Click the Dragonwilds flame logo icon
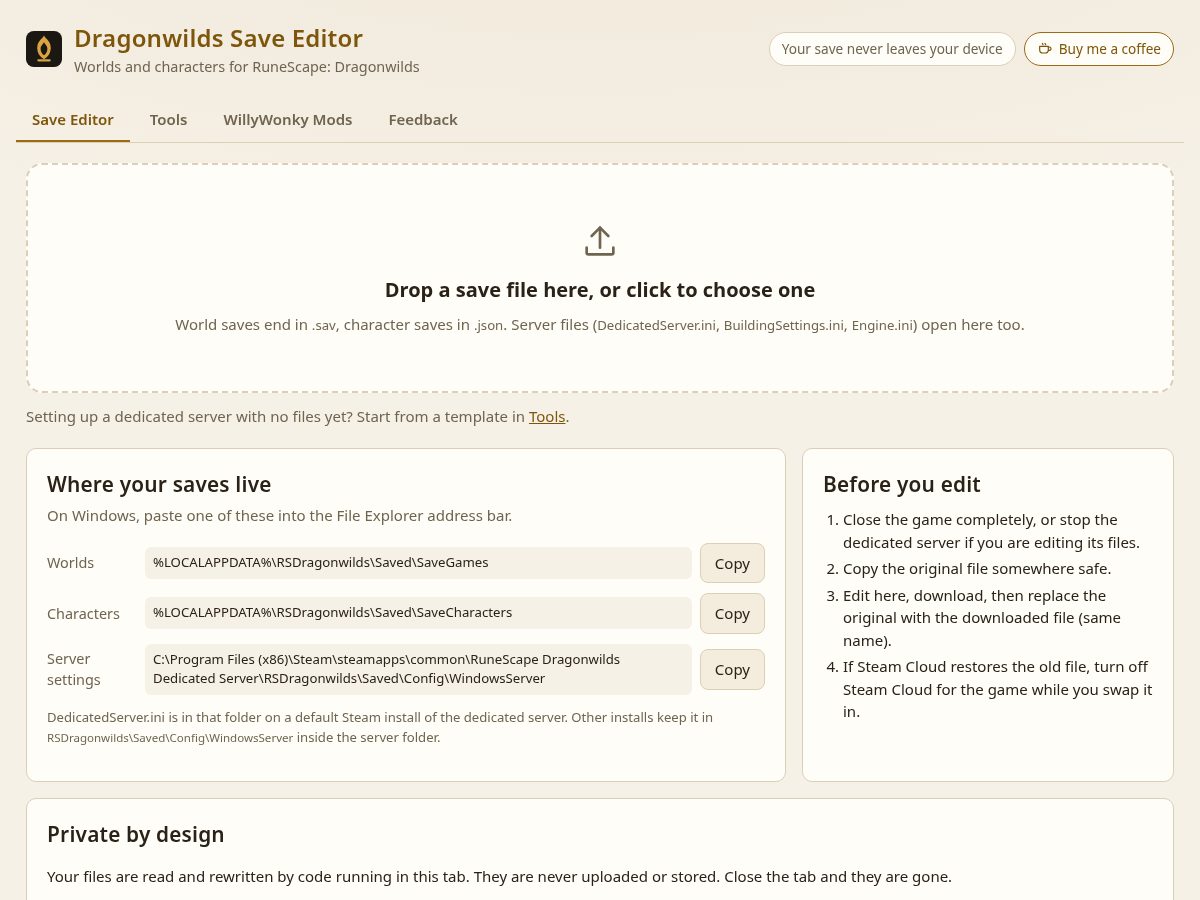 pos(44,49)
